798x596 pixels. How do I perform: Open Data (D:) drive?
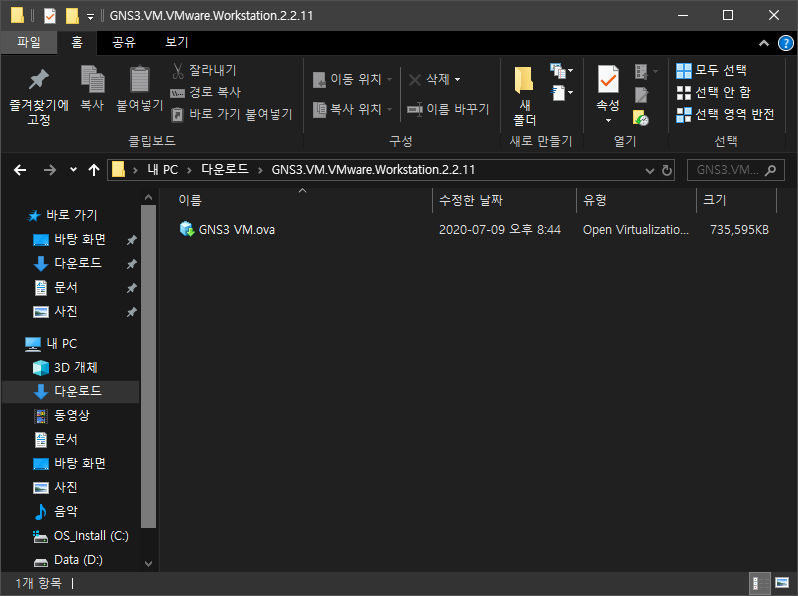point(68,560)
